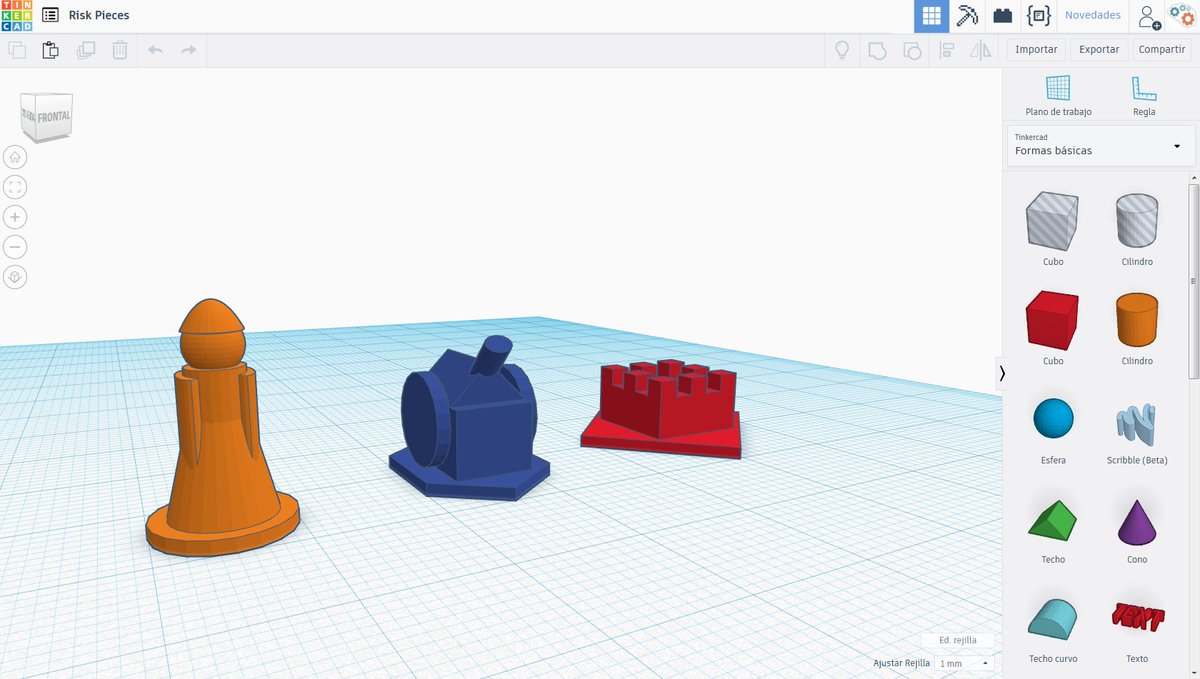The height and width of the screenshot is (679, 1200).
Task: Click the Importar button
Action: pyautogui.click(x=1036, y=50)
